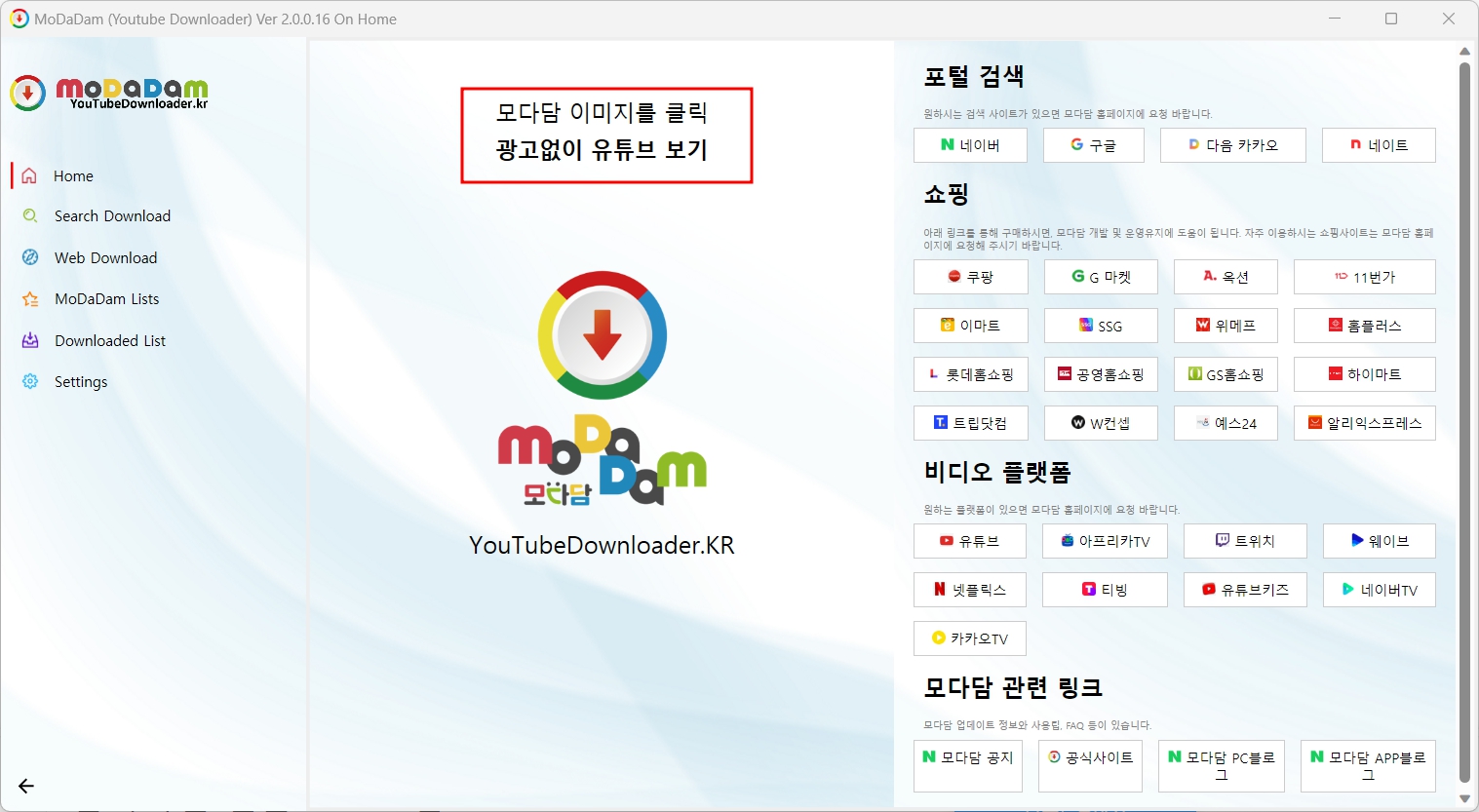This screenshot has width=1479, height=812.
Task: Click the scrollbar up arrow
Action: (1463, 52)
